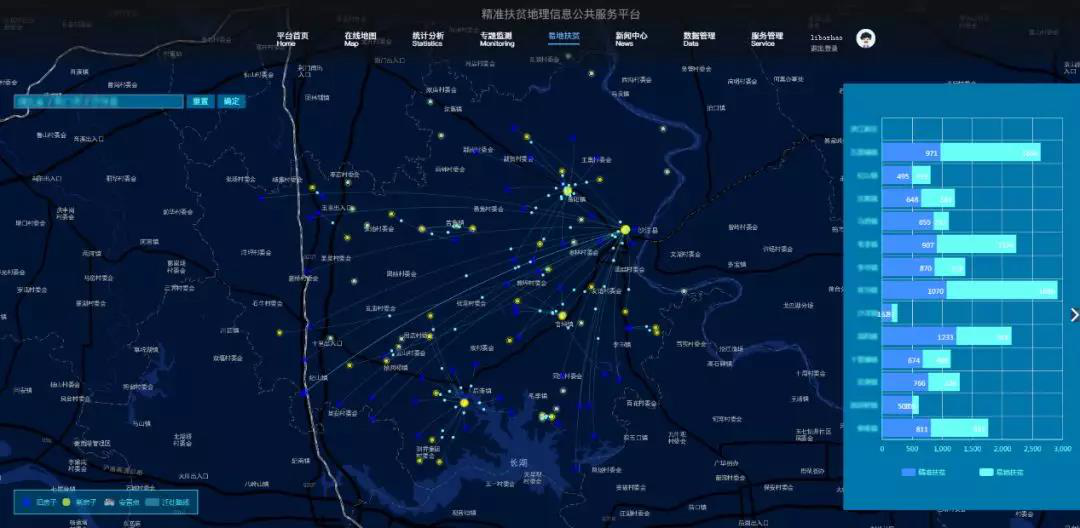The image size is (1080, 528).
Task: Click the large yellow marker near 后港镇
Action: 464,403
